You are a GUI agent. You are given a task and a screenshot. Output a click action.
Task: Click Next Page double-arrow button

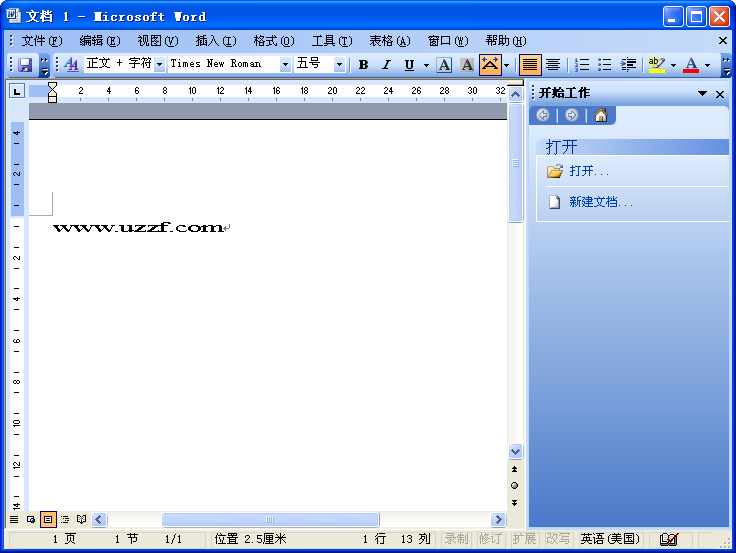pyautogui.click(x=514, y=503)
